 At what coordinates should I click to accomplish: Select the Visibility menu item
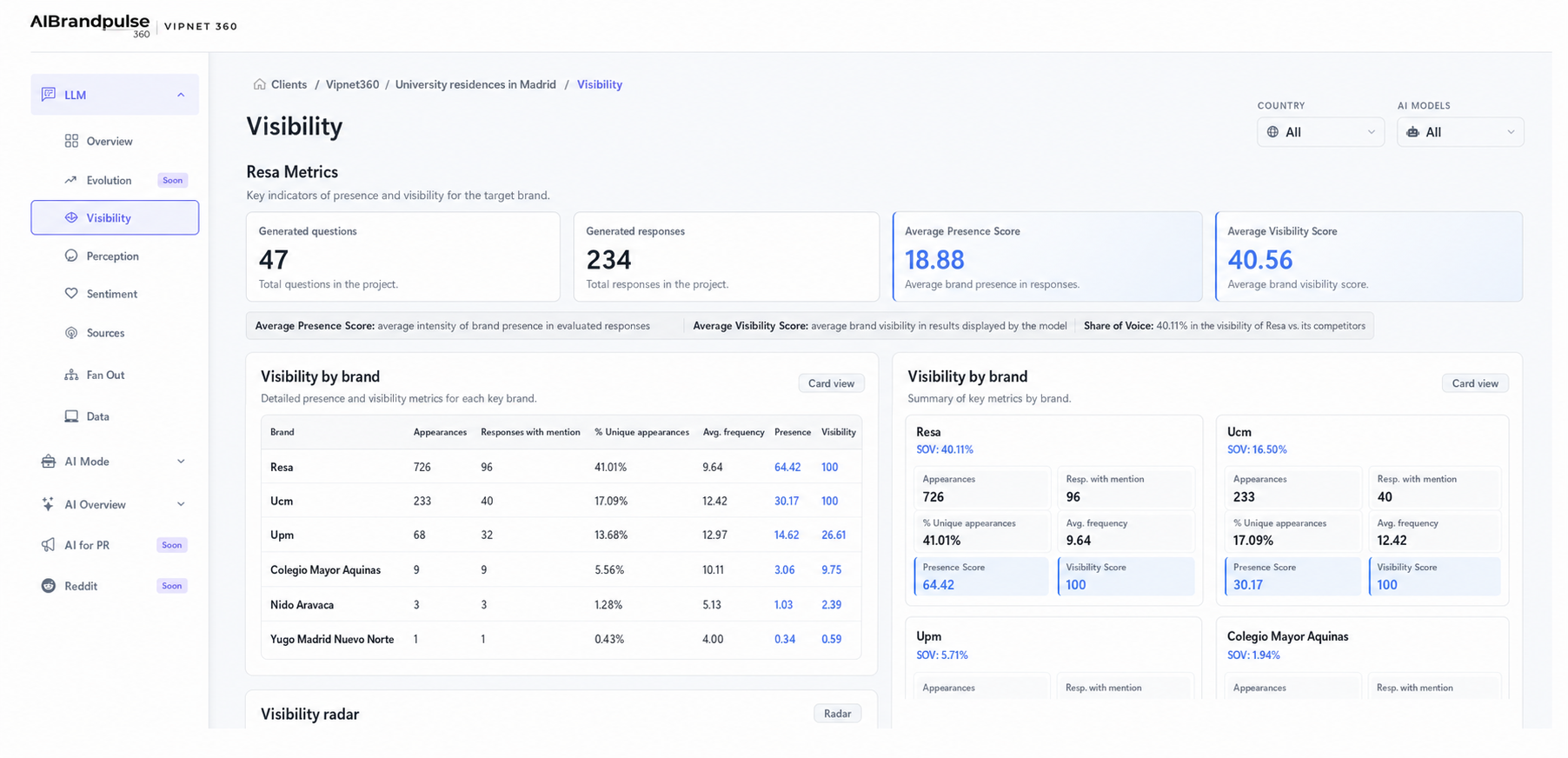pyautogui.click(x=115, y=217)
